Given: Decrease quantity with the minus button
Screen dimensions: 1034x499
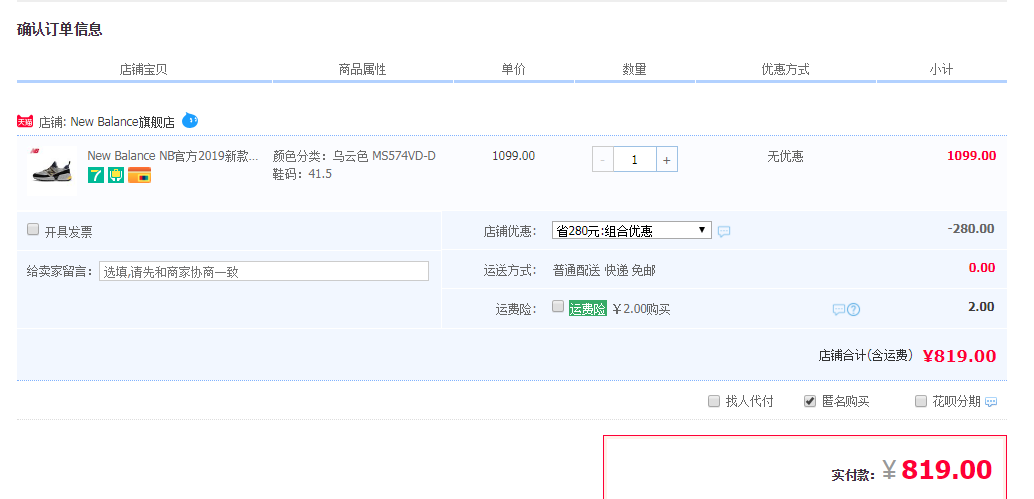Looking at the screenshot, I should coord(603,160).
